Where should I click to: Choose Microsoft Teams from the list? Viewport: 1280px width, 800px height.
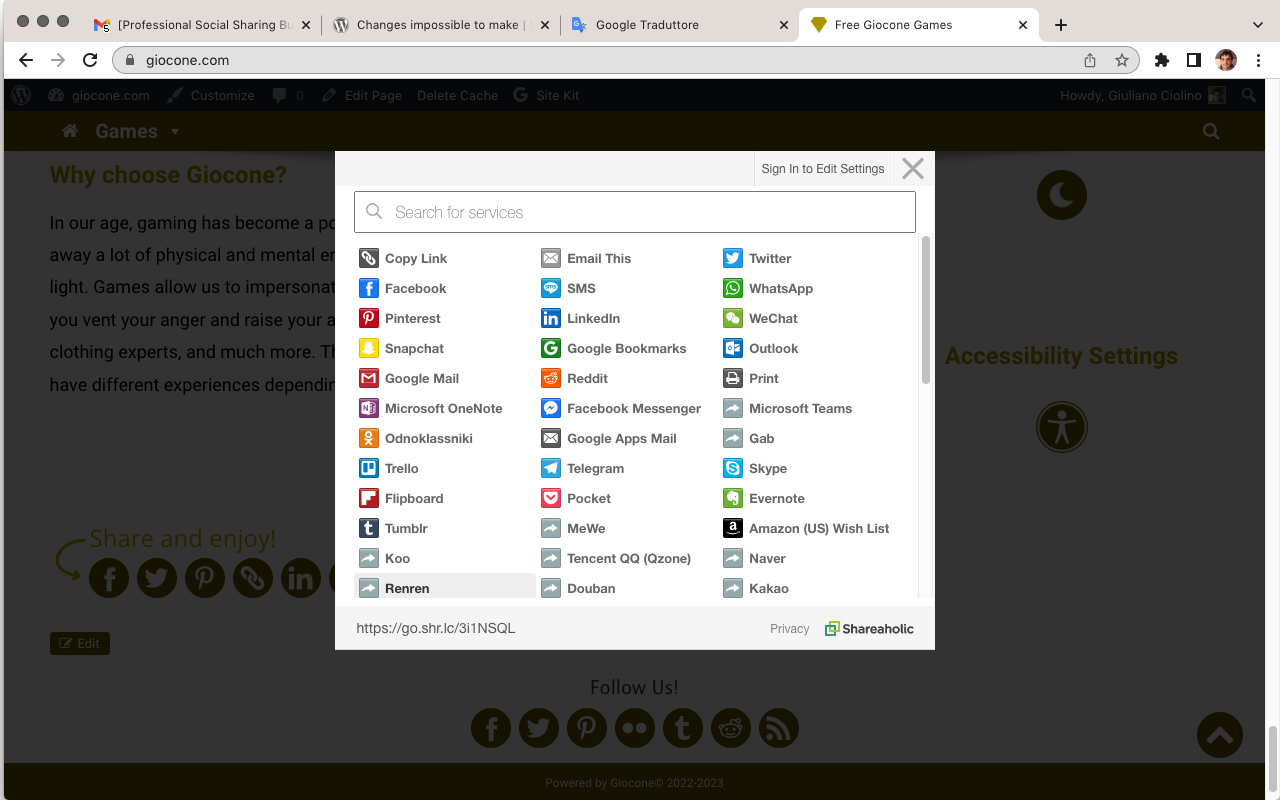788,408
